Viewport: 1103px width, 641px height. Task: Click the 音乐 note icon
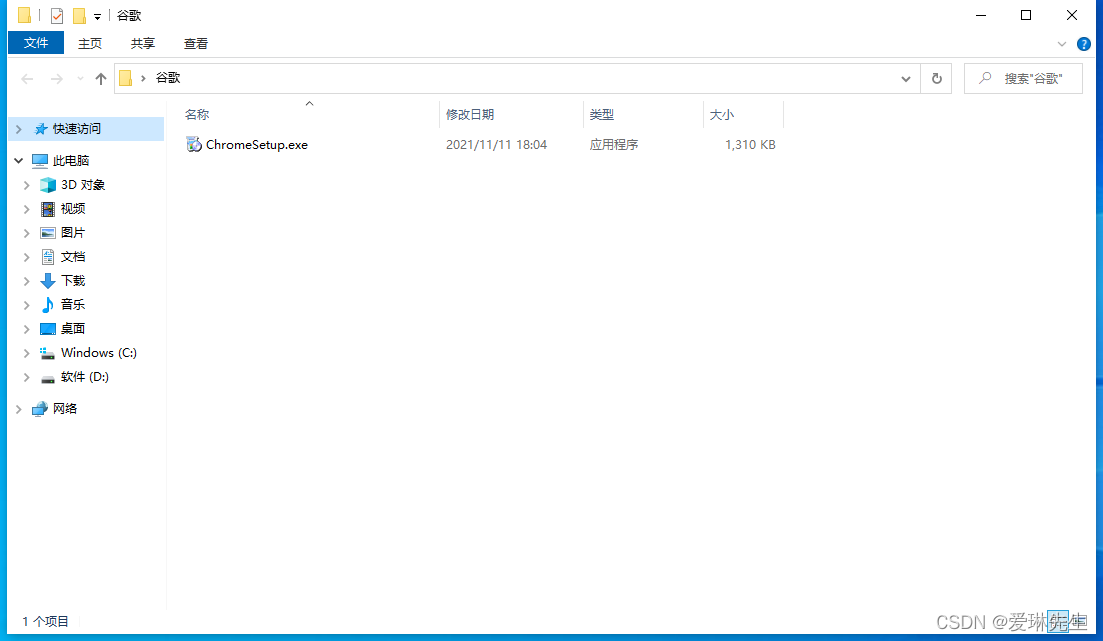[48, 305]
